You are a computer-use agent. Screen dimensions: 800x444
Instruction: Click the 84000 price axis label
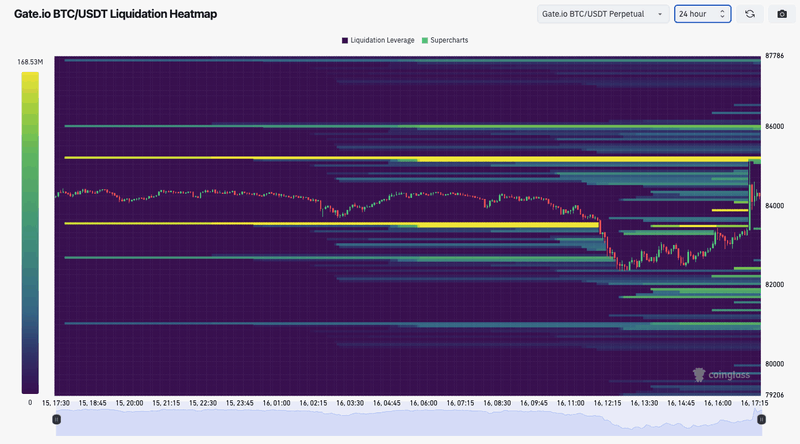[774, 206]
